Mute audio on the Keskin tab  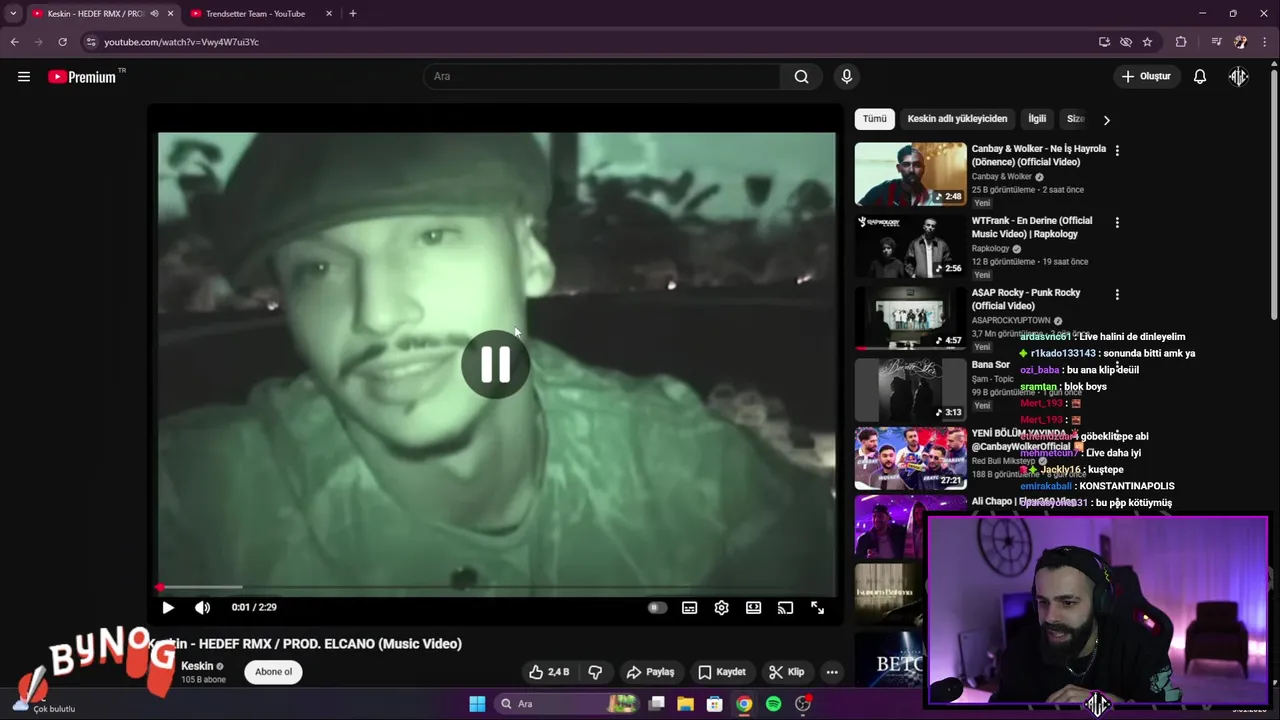[x=154, y=14]
